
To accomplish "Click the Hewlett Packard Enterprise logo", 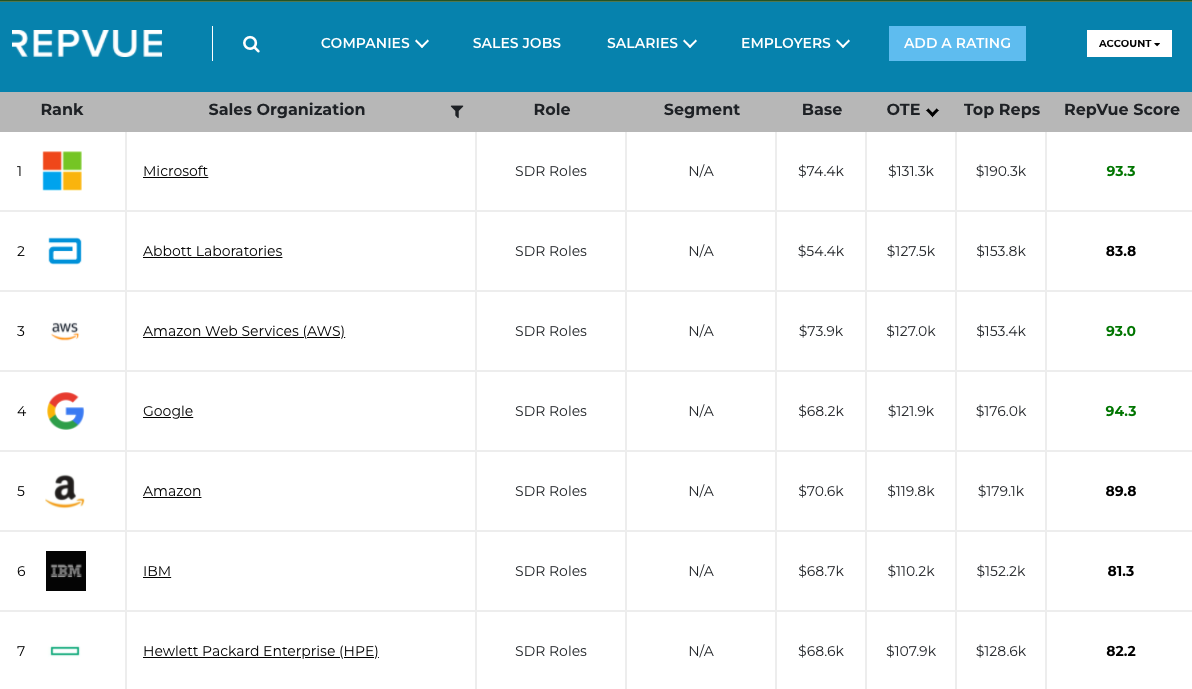I will pyautogui.click(x=65, y=651).
